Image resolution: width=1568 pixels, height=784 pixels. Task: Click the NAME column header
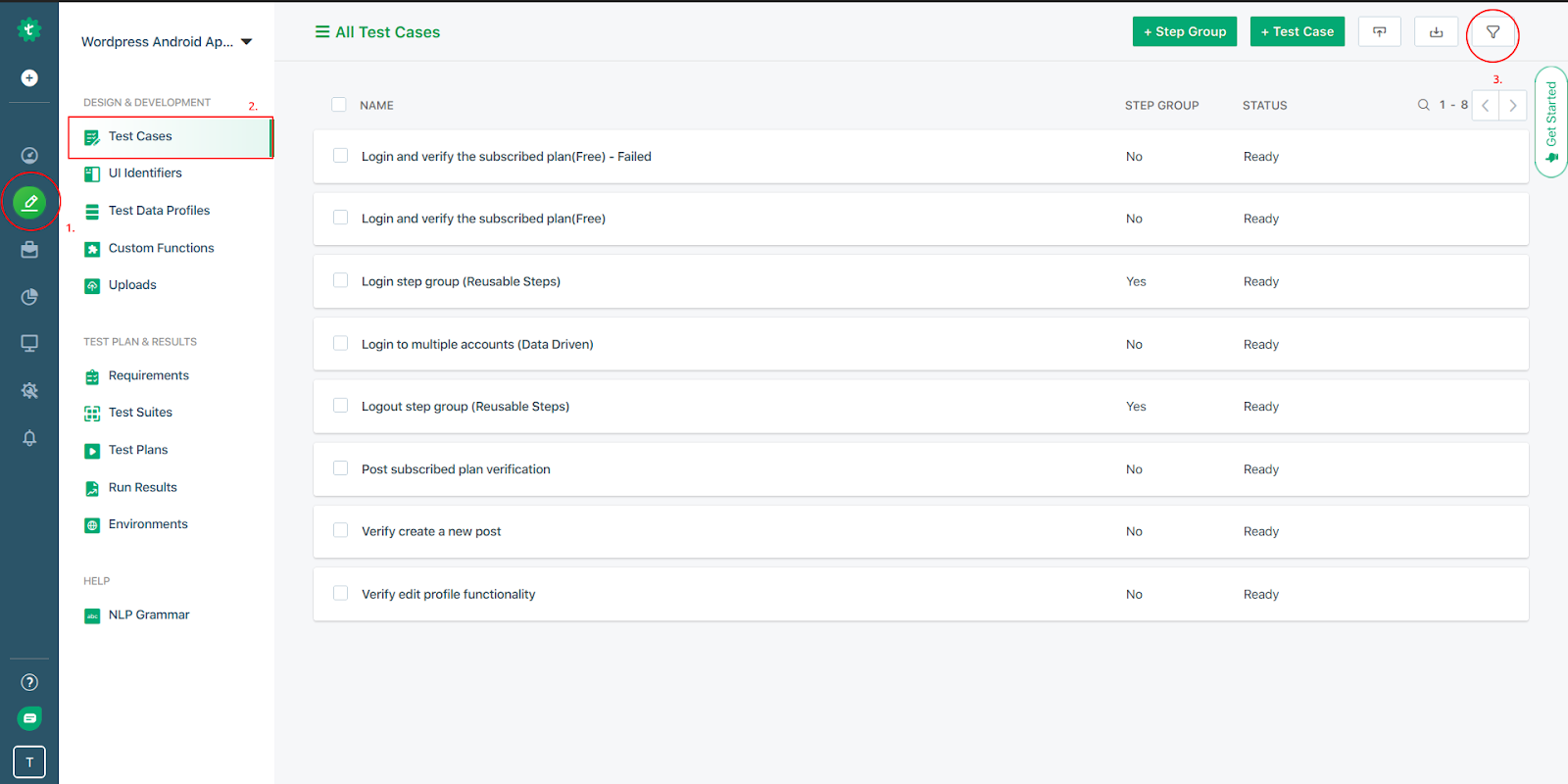click(x=376, y=106)
